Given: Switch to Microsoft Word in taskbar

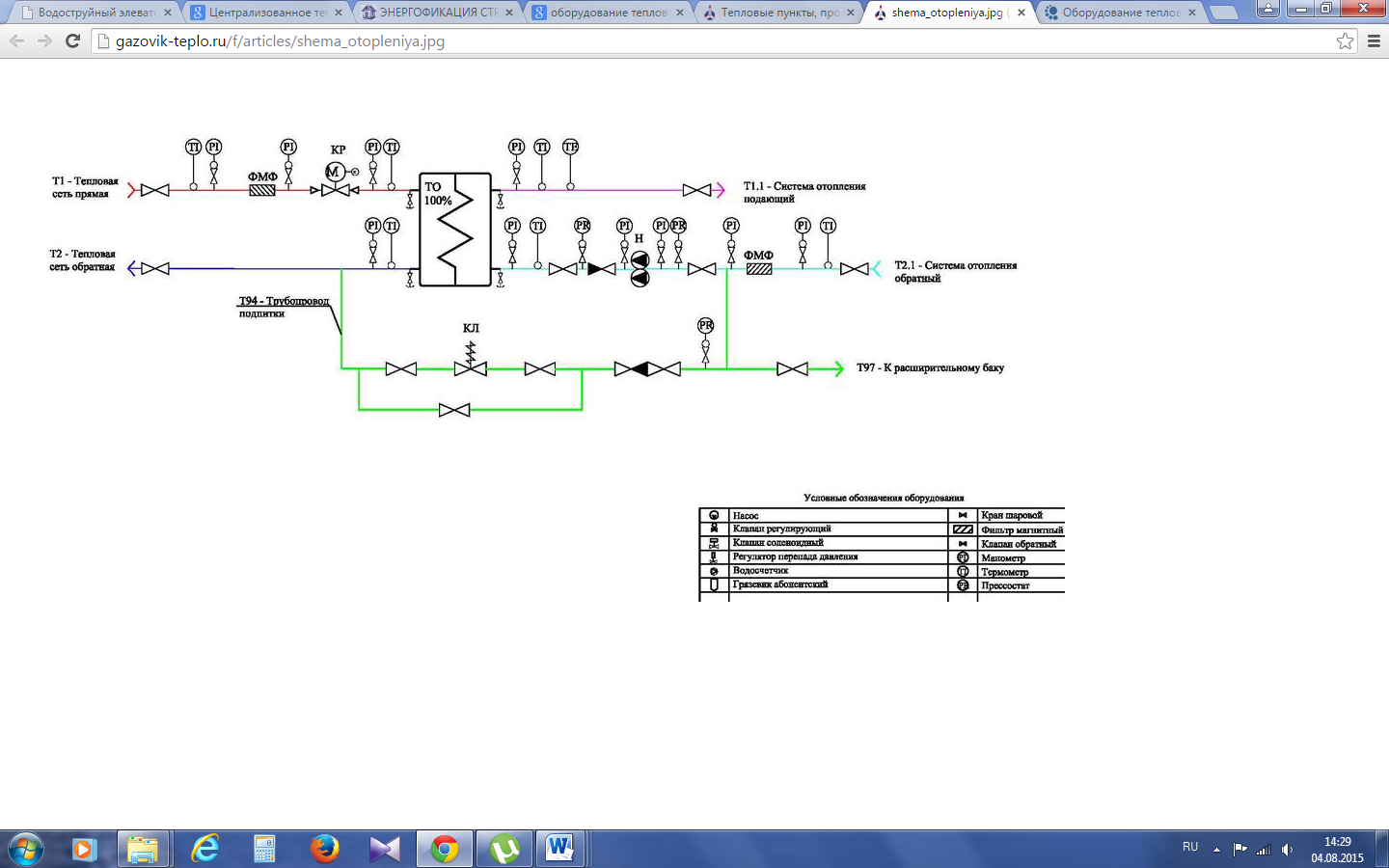Looking at the screenshot, I should click(559, 849).
